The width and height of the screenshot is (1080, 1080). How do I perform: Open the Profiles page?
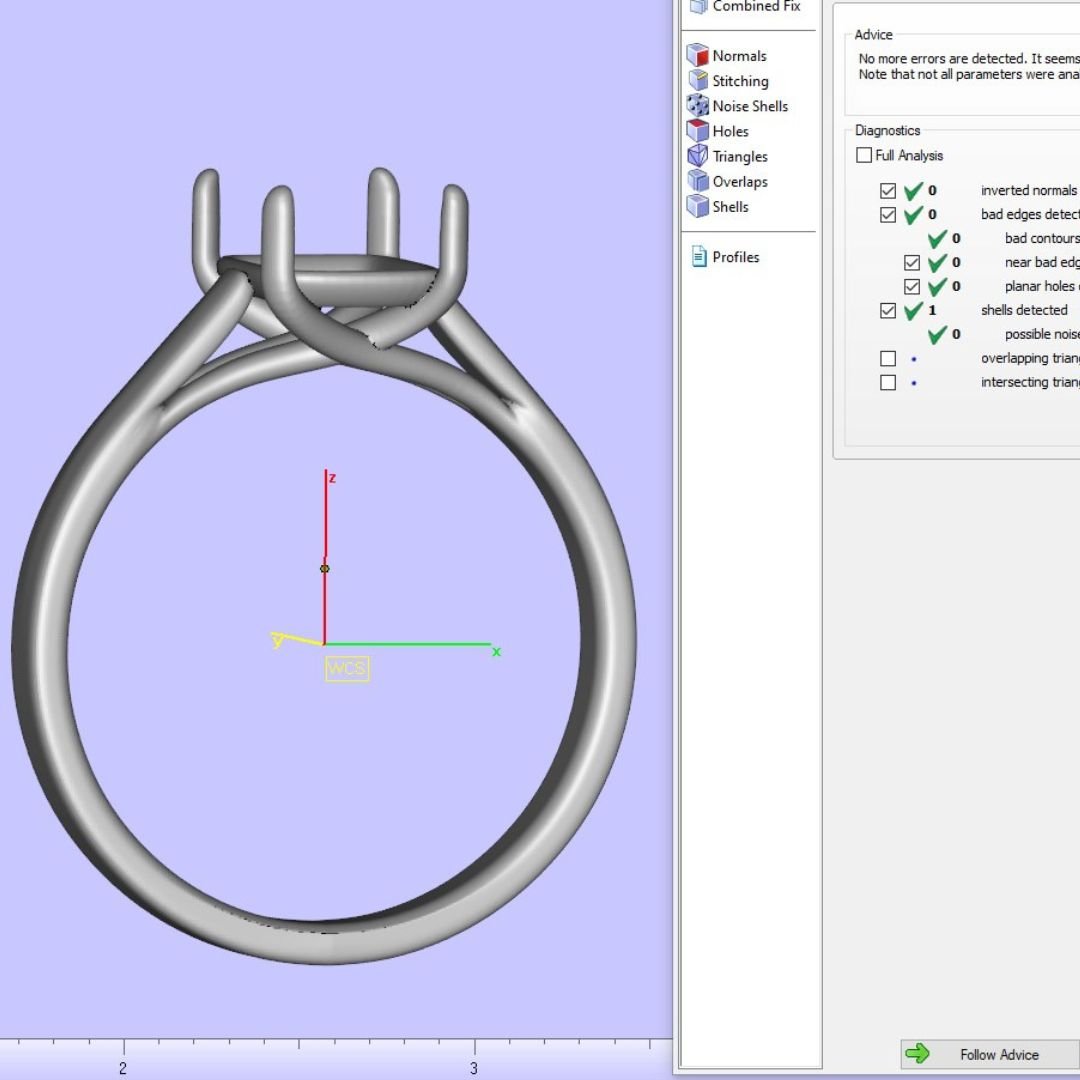pos(736,257)
